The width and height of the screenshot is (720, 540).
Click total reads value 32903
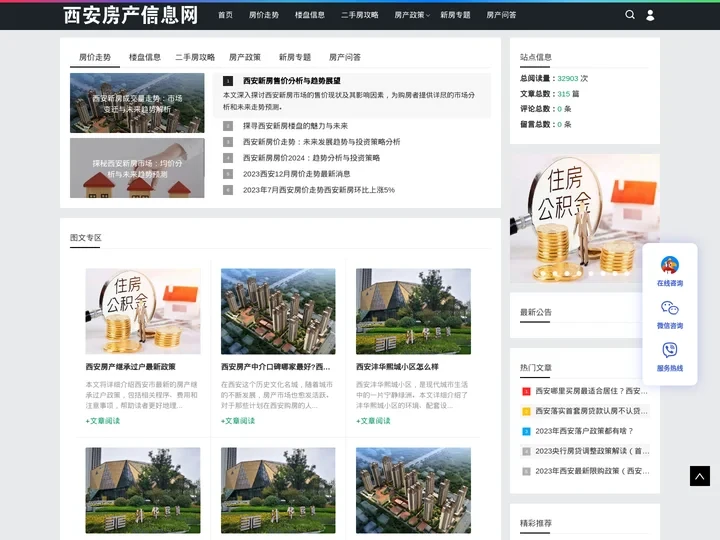point(568,79)
